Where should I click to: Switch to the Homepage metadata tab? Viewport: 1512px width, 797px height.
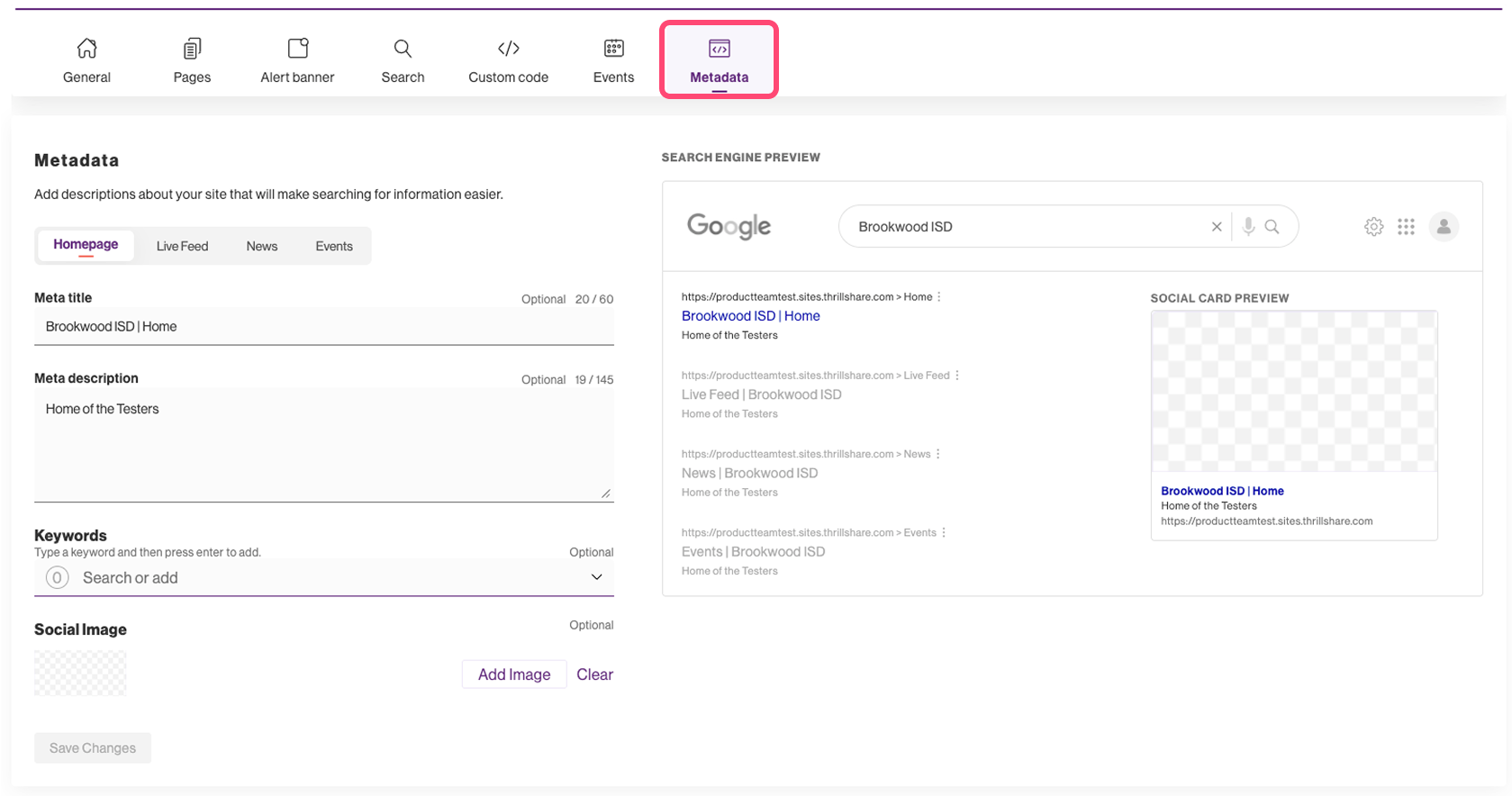pyautogui.click(x=86, y=245)
